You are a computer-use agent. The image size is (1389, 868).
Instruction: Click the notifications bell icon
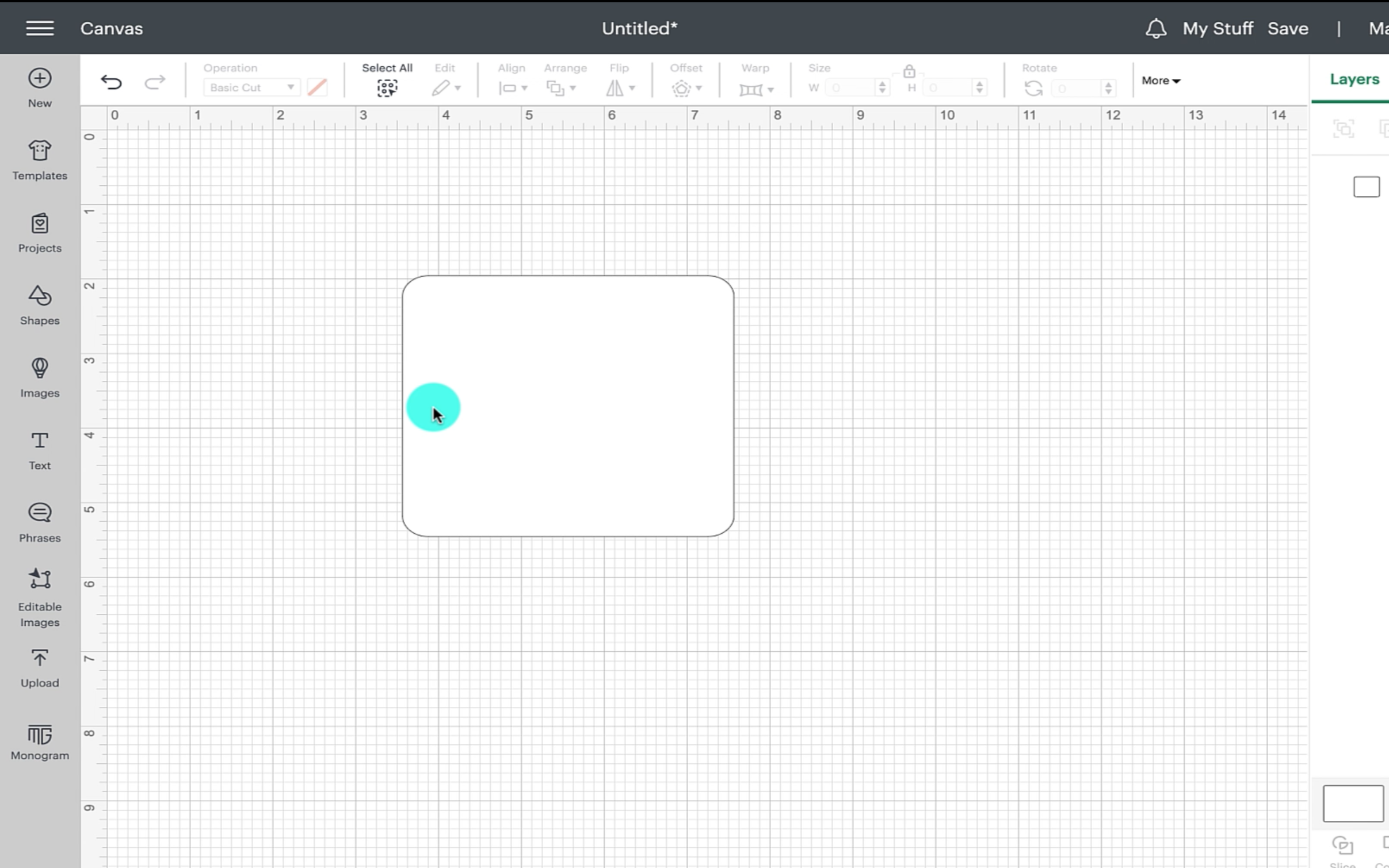(x=1155, y=28)
